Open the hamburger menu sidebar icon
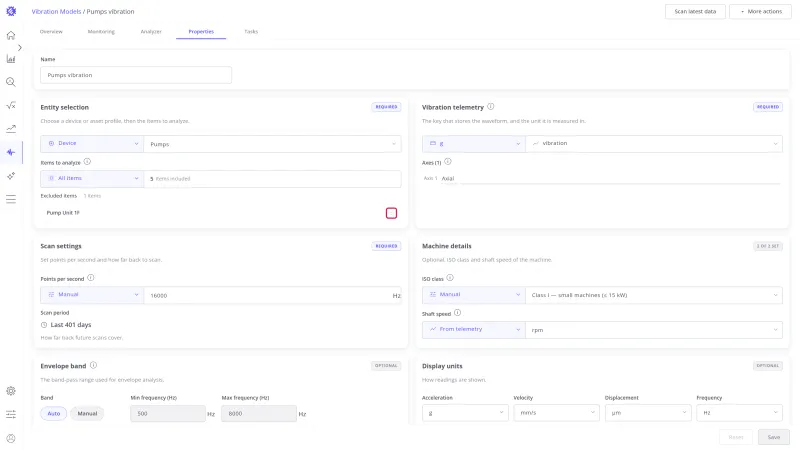Viewport: 800px width, 450px height. (x=11, y=199)
